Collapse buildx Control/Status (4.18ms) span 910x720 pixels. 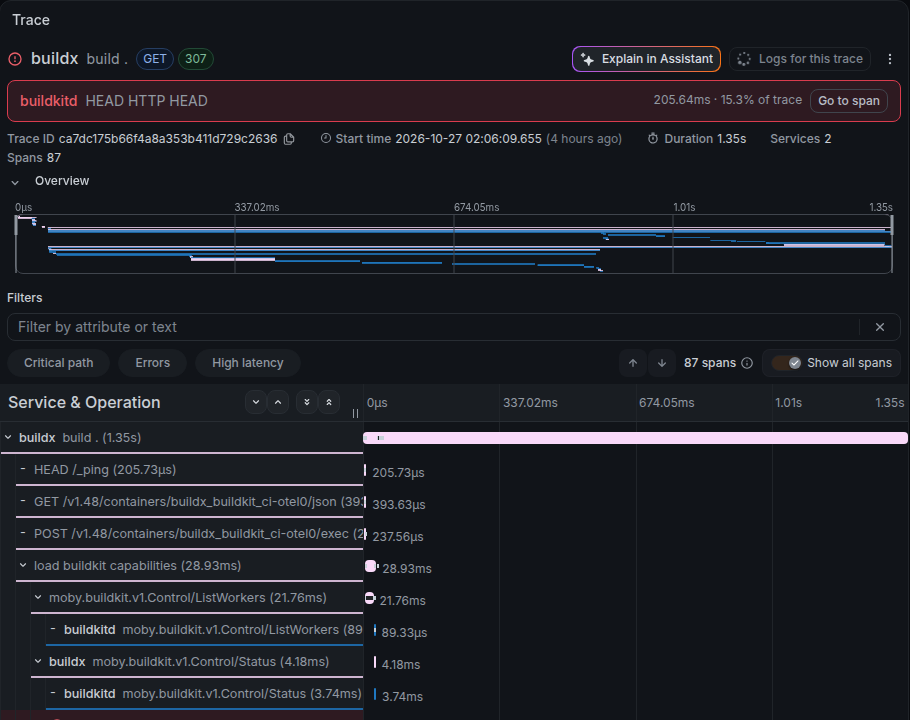[x=38, y=661]
